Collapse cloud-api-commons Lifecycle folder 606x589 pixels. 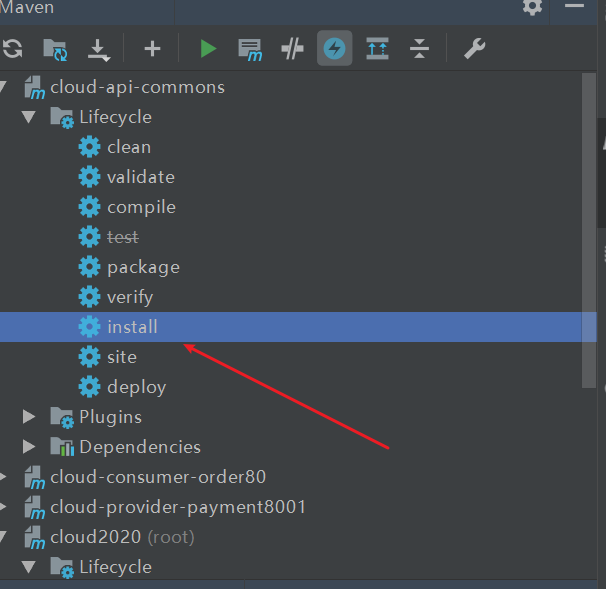point(29,117)
